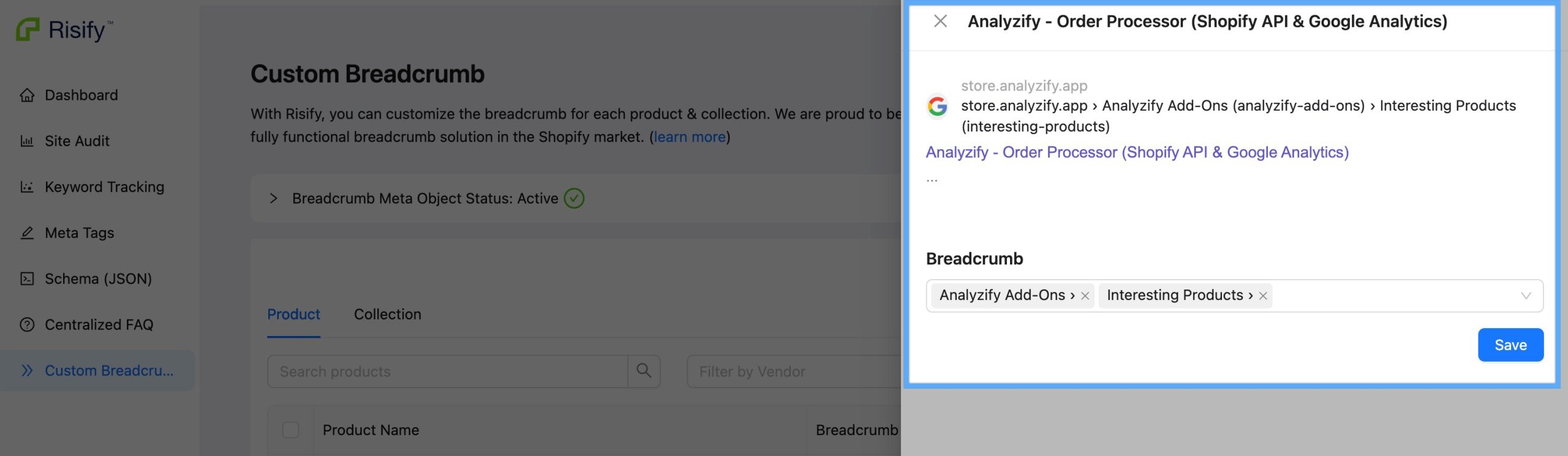
Task: Open Dashboard home icon
Action: 27,95
